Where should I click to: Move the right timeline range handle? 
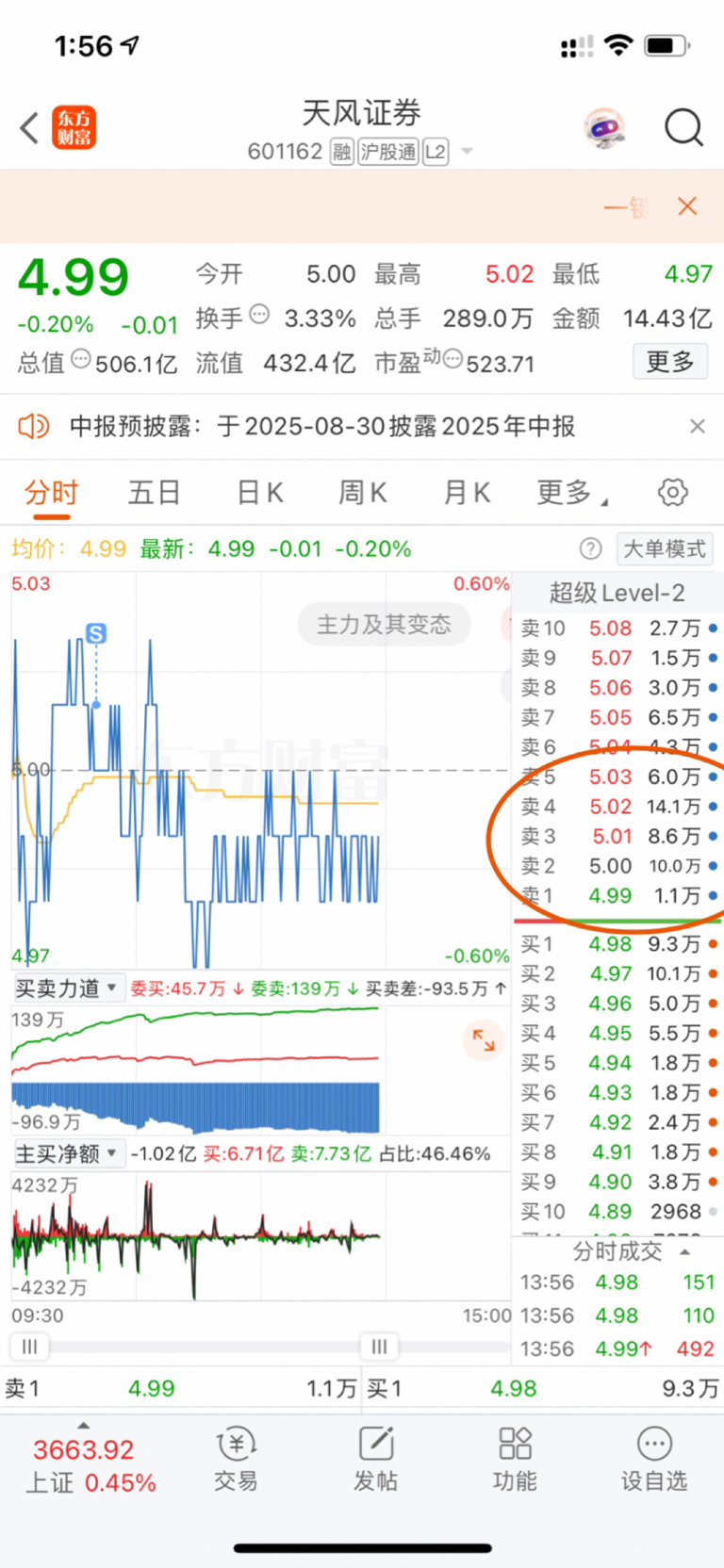tap(379, 1347)
